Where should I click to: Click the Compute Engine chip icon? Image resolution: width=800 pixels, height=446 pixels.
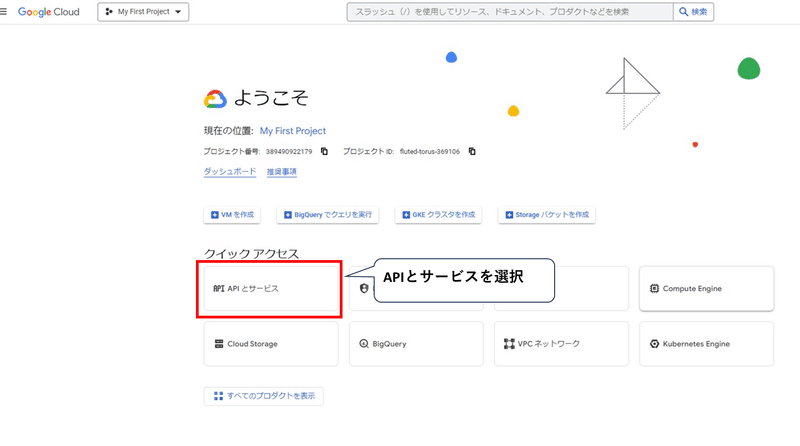click(x=655, y=288)
